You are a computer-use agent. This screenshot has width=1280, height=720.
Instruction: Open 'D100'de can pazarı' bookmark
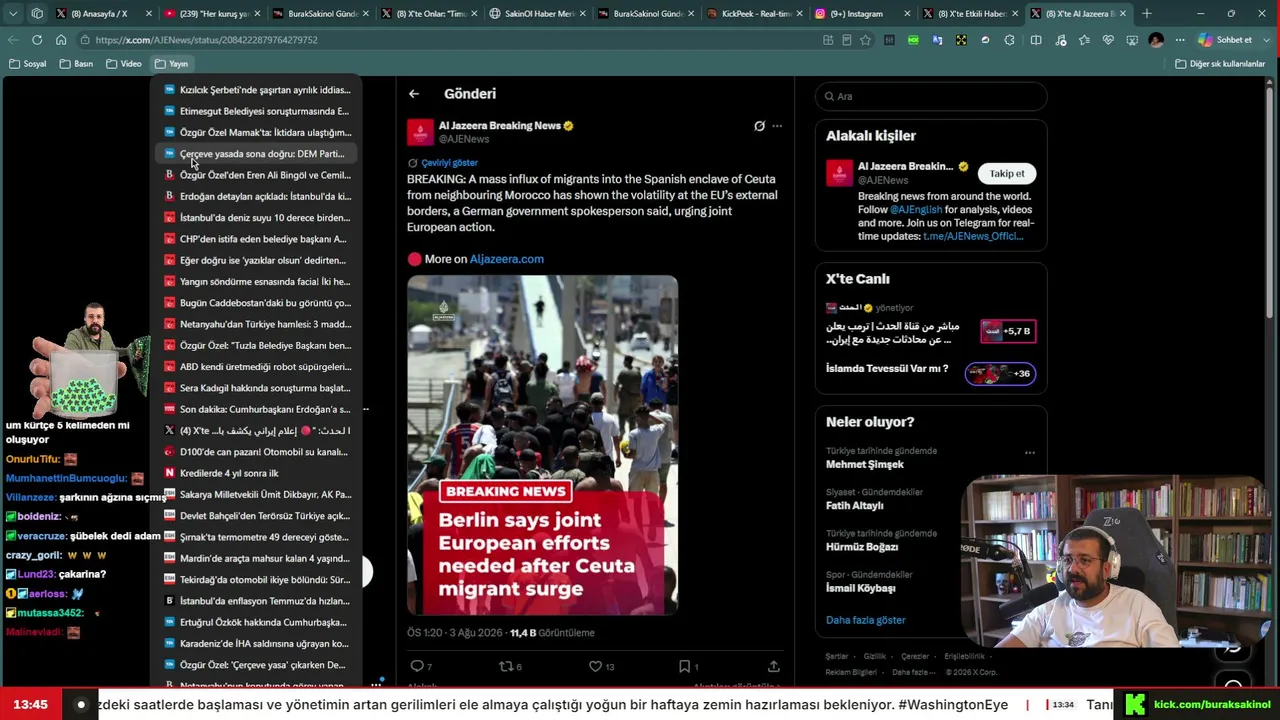[257, 452]
